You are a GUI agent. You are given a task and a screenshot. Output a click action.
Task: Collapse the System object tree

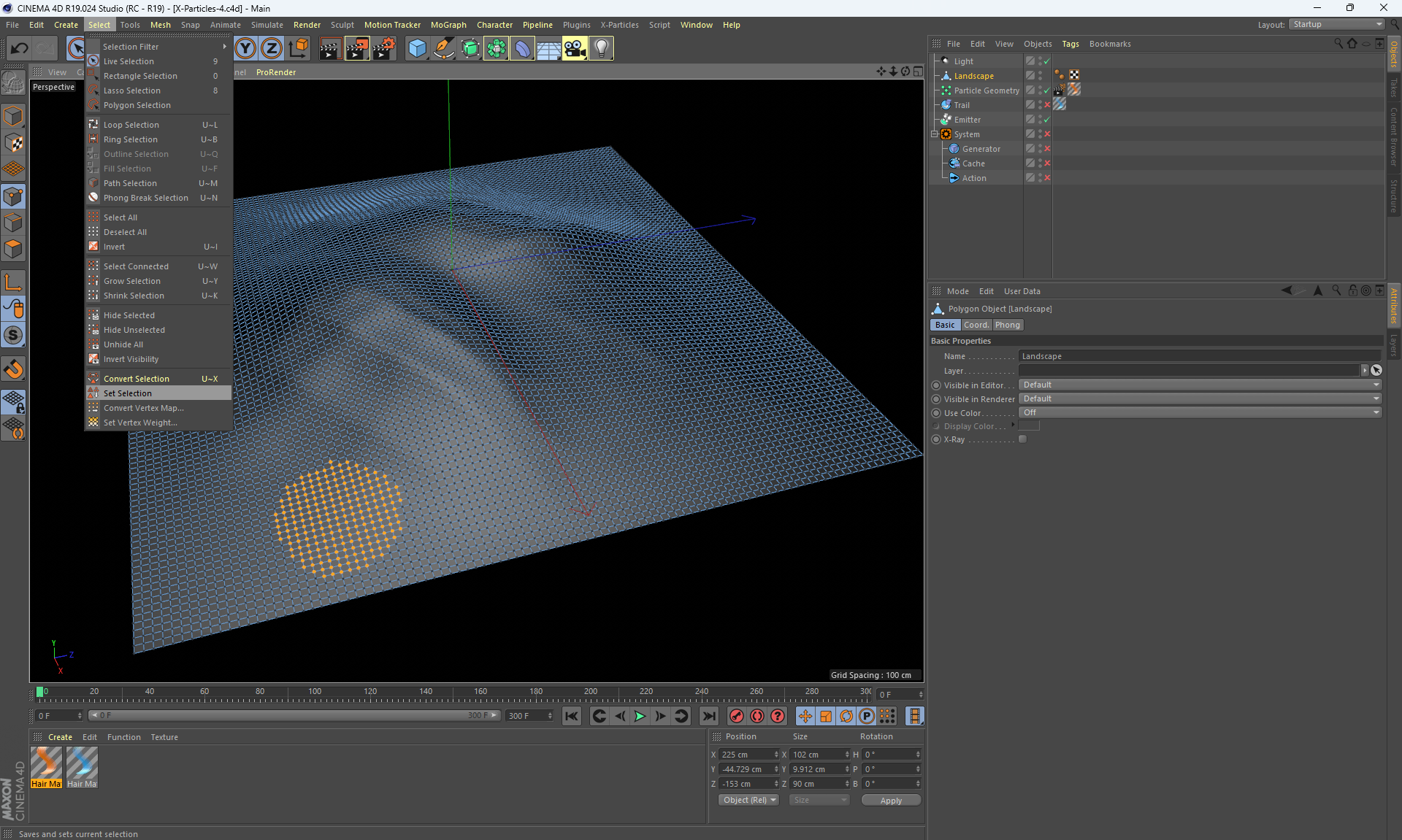click(x=935, y=134)
